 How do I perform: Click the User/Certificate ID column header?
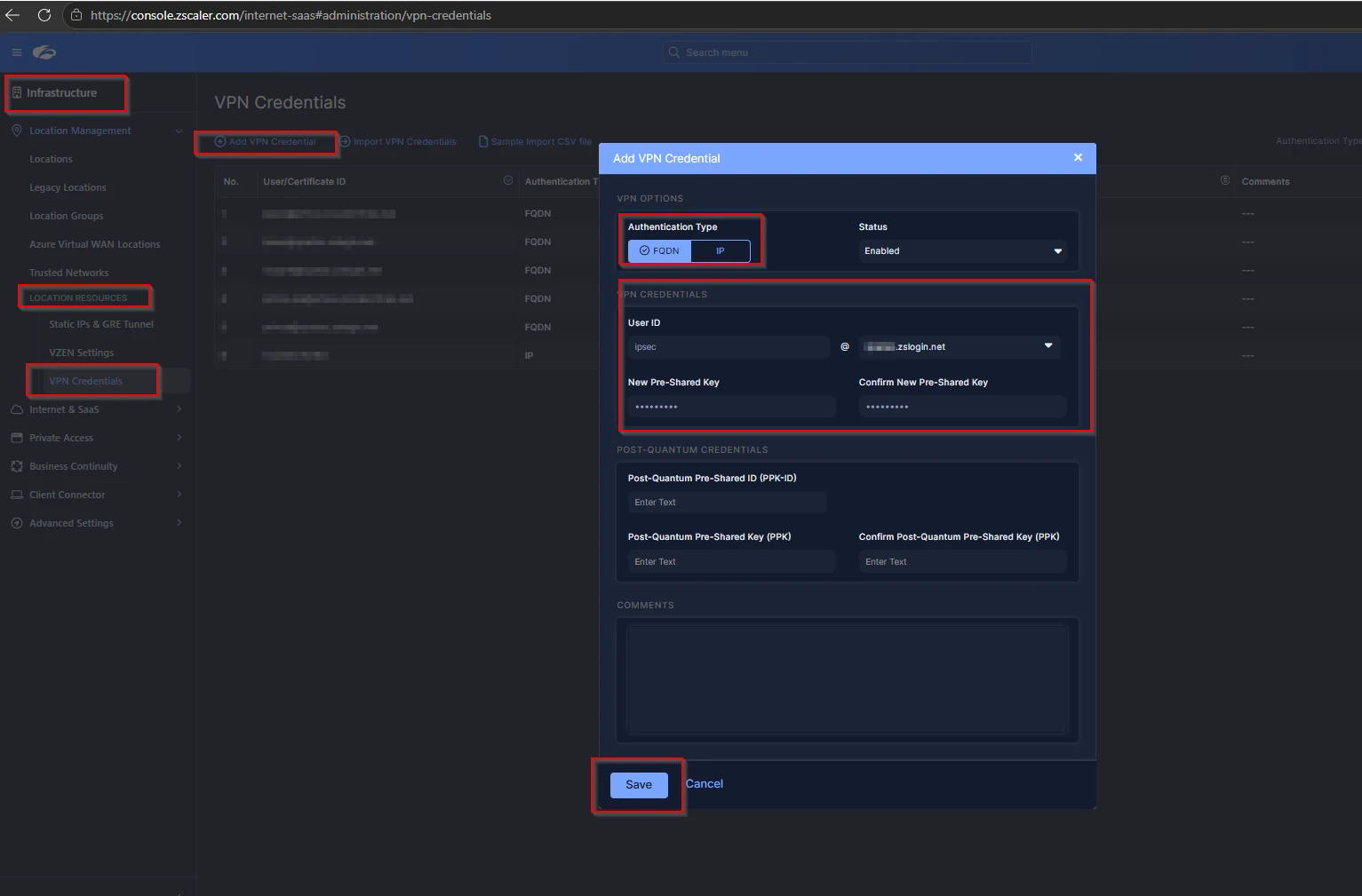click(x=304, y=181)
